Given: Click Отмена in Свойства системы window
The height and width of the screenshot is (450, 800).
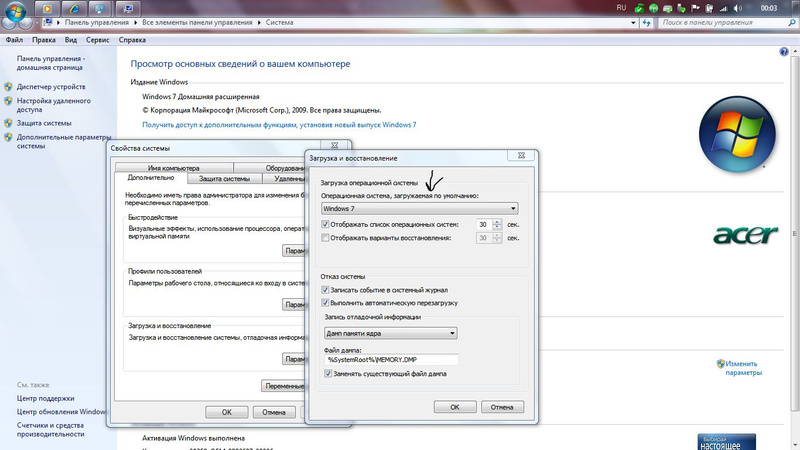Looking at the screenshot, I should (274, 412).
